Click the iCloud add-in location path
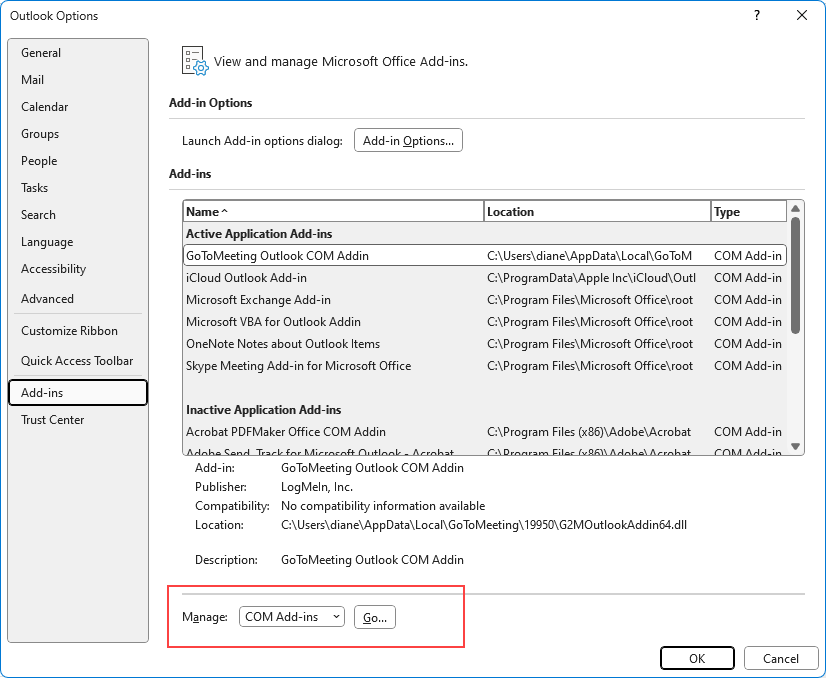Image resolution: width=826 pixels, height=678 pixels. point(591,278)
